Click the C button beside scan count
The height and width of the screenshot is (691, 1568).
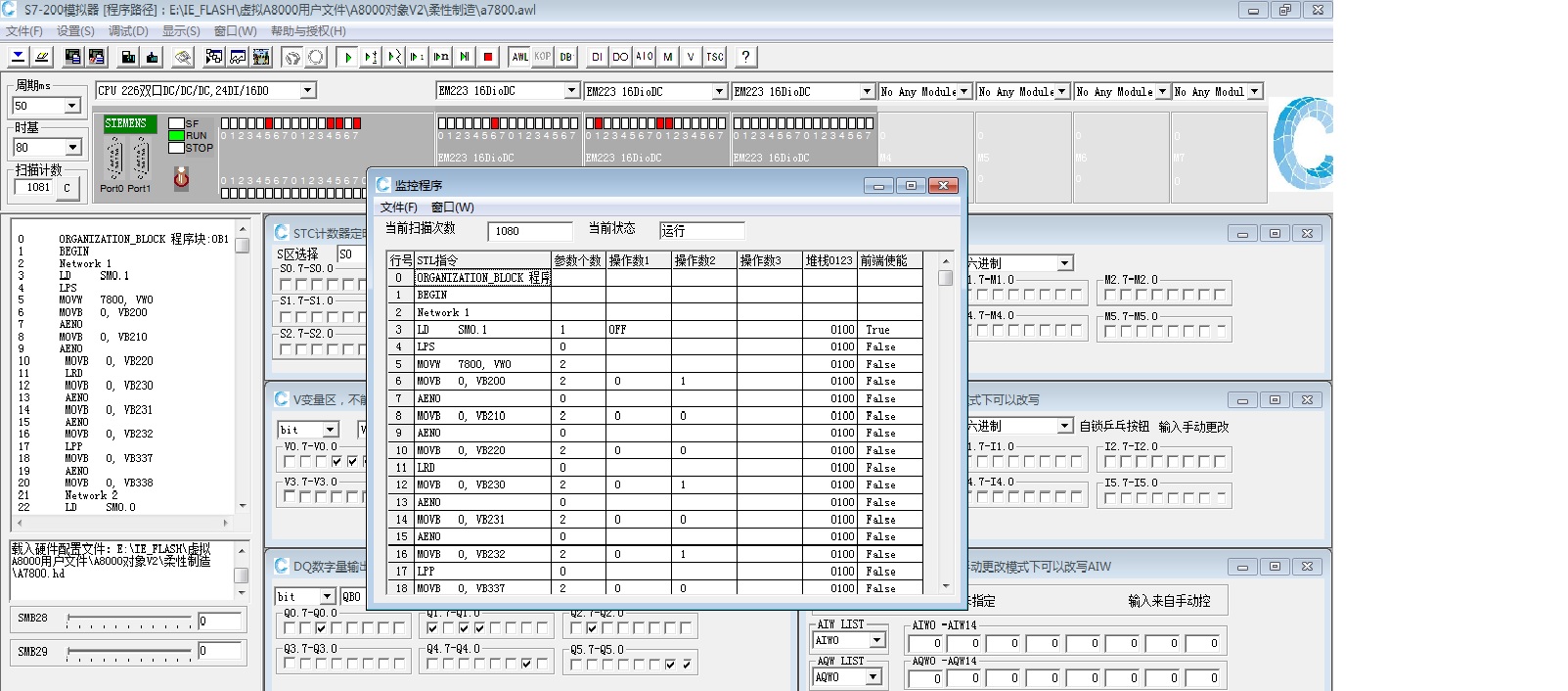point(67,188)
